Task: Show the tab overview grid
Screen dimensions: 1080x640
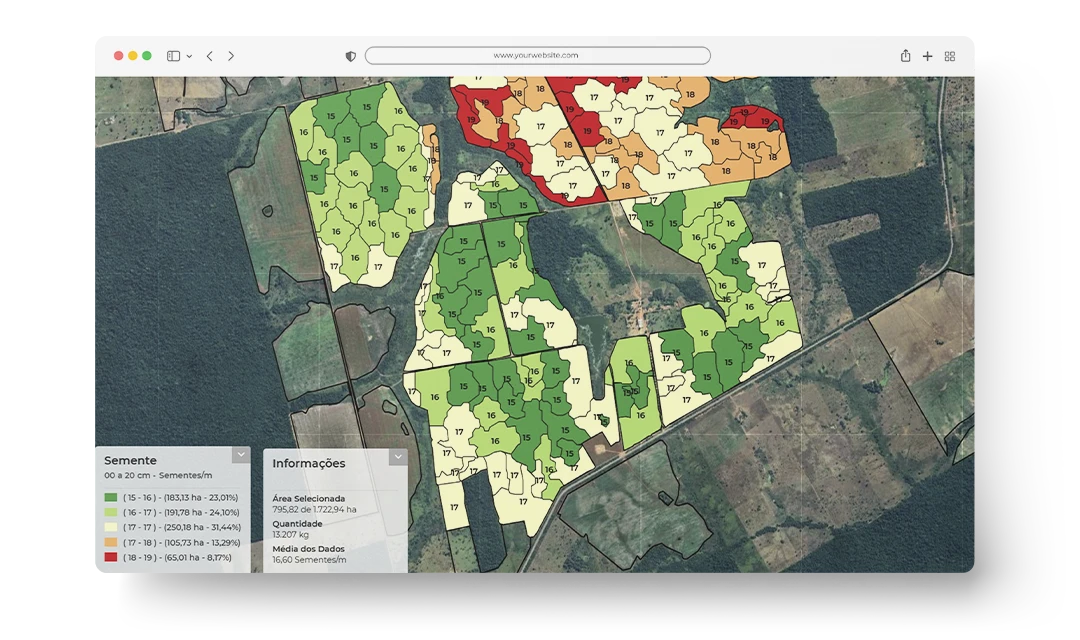Action: [x=949, y=56]
